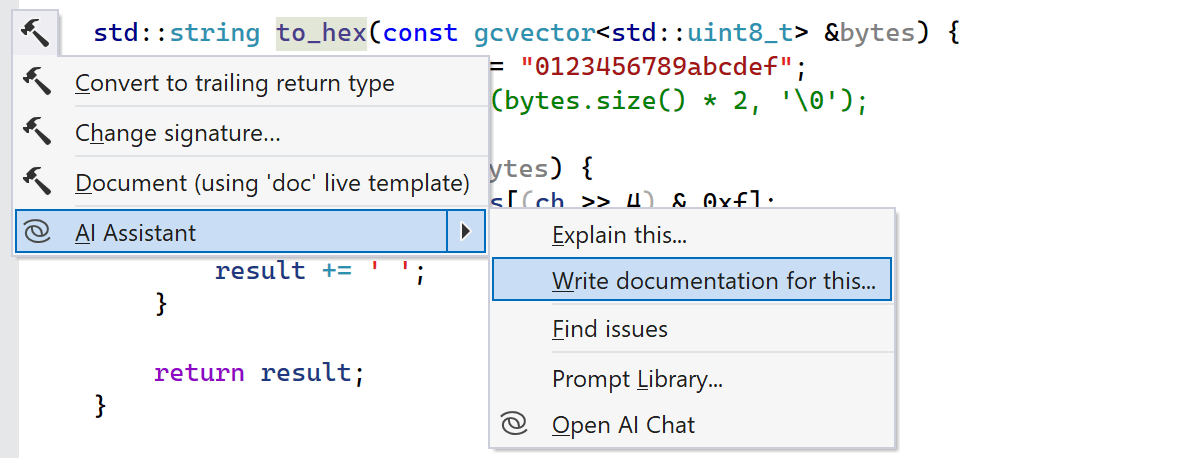Click the spiral icon next to Open AI Chat
The image size is (1200, 458).
(x=513, y=424)
